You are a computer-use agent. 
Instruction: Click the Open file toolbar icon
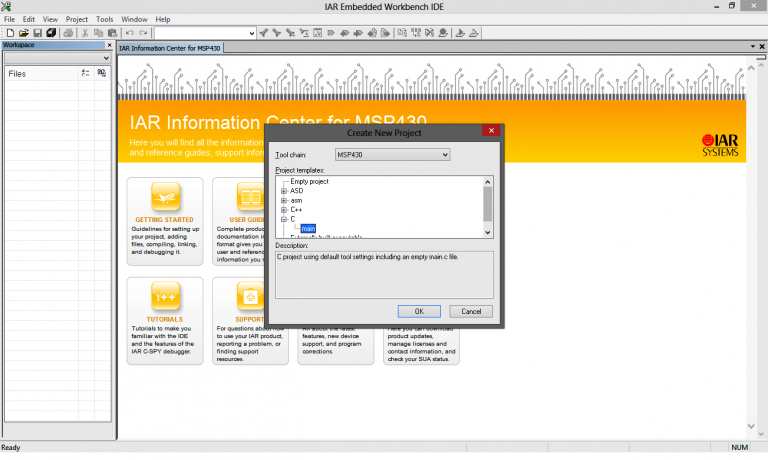click(24, 33)
